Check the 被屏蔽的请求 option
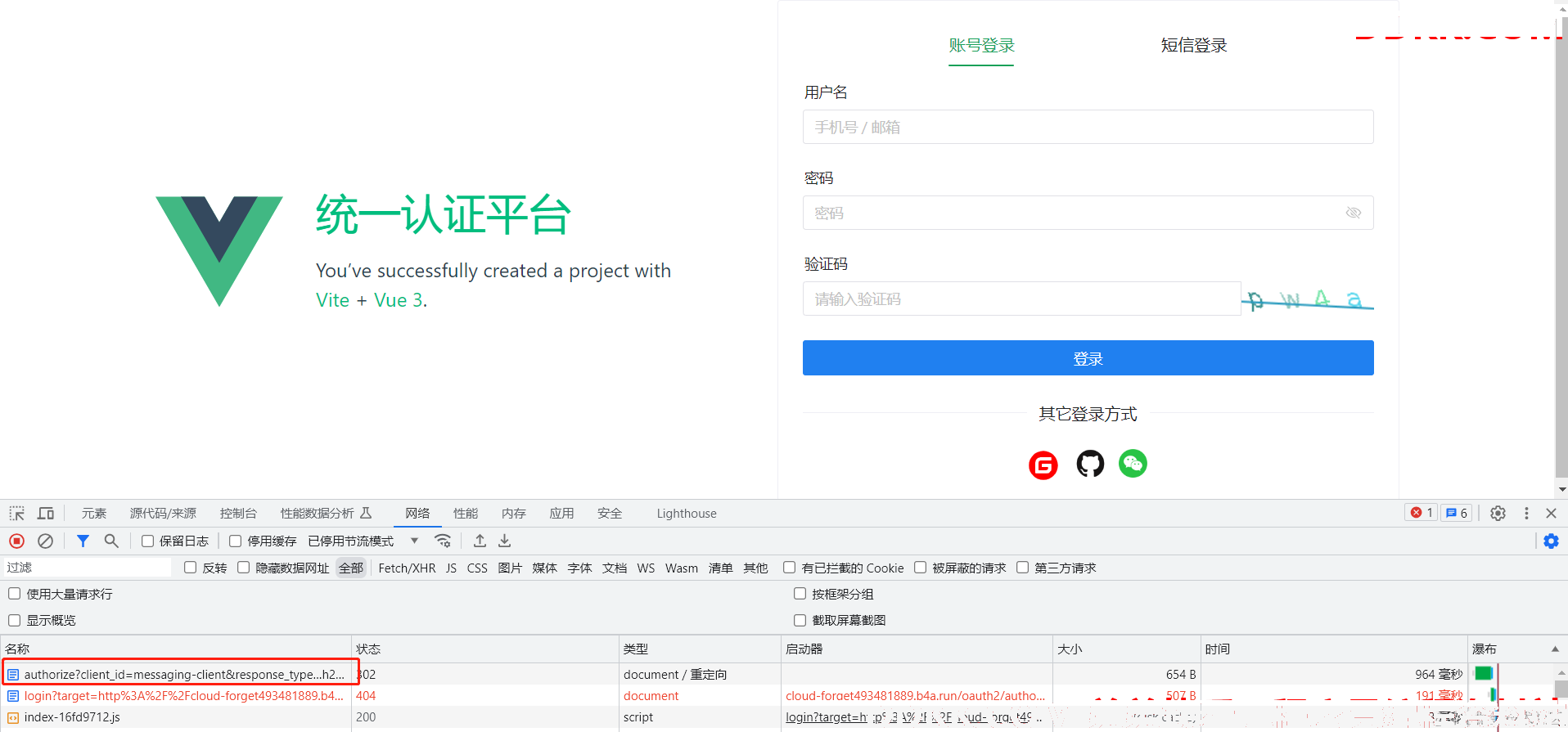 (921, 568)
